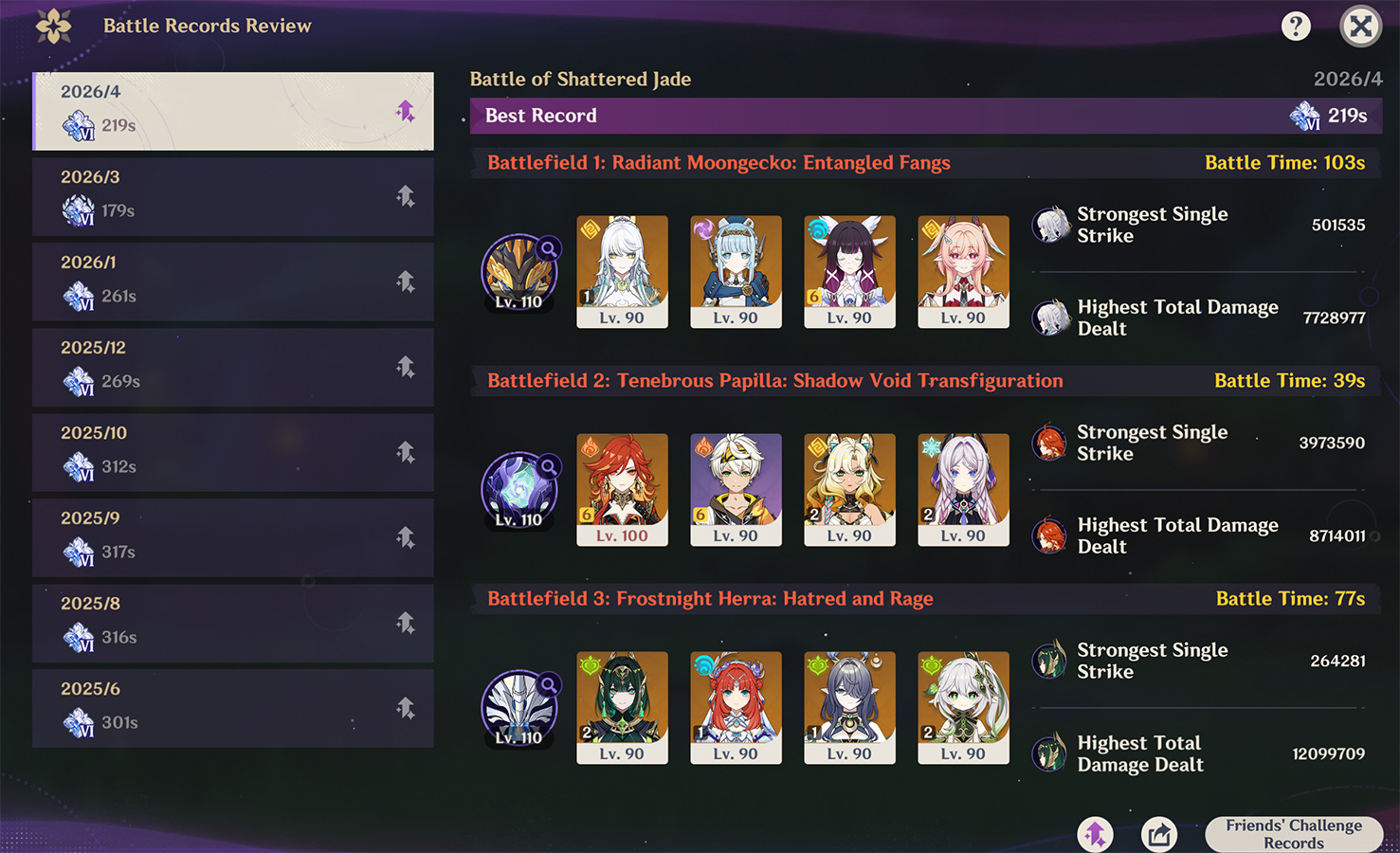
Task: Toggle the pin on the 2025/9 record
Action: click(406, 537)
